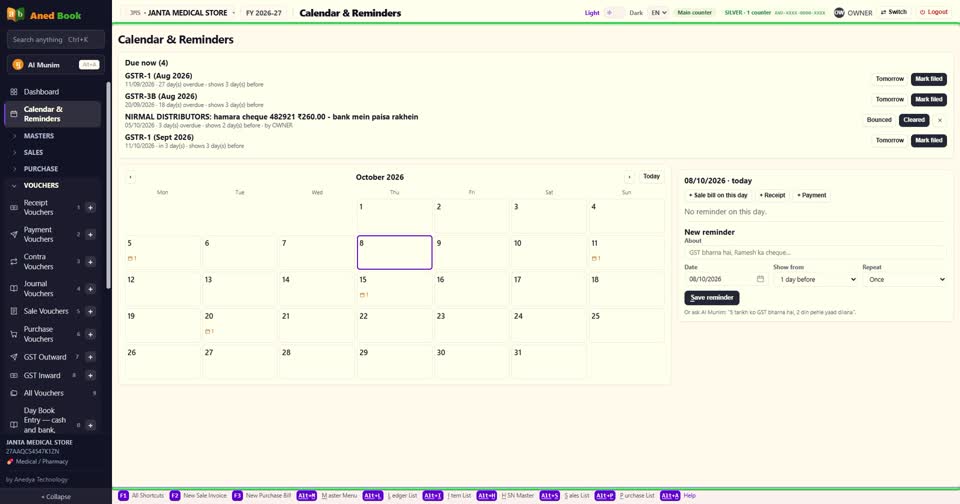Click the reminder About text field
960x504 pixels.
coord(816,252)
